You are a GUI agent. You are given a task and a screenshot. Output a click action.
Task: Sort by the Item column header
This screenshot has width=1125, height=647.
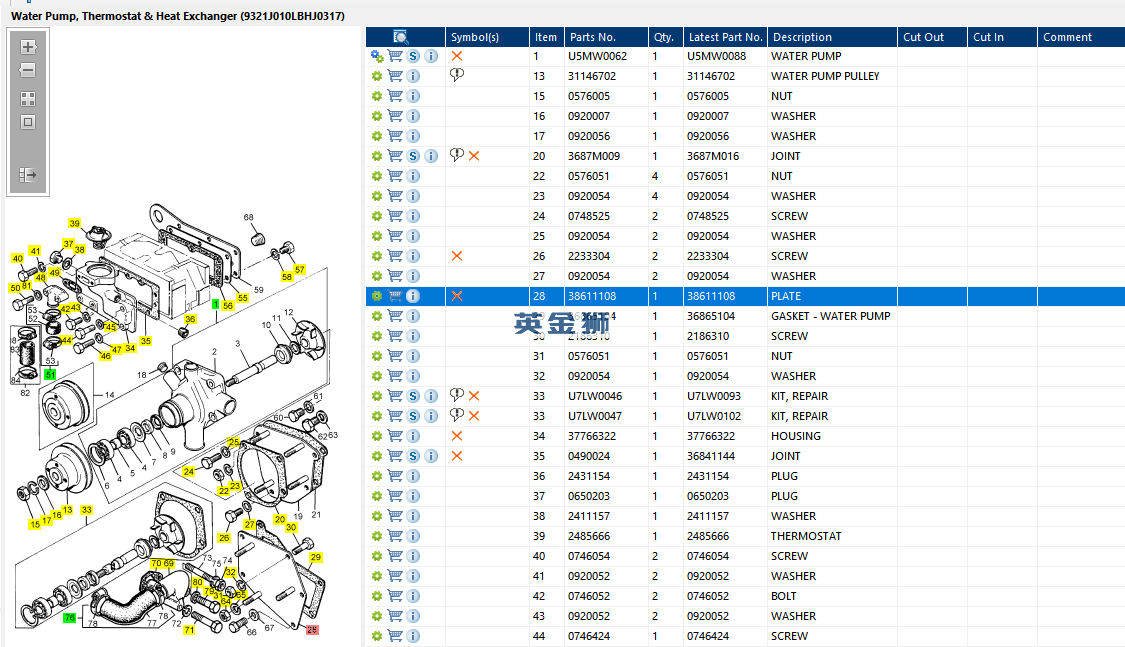point(545,37)
